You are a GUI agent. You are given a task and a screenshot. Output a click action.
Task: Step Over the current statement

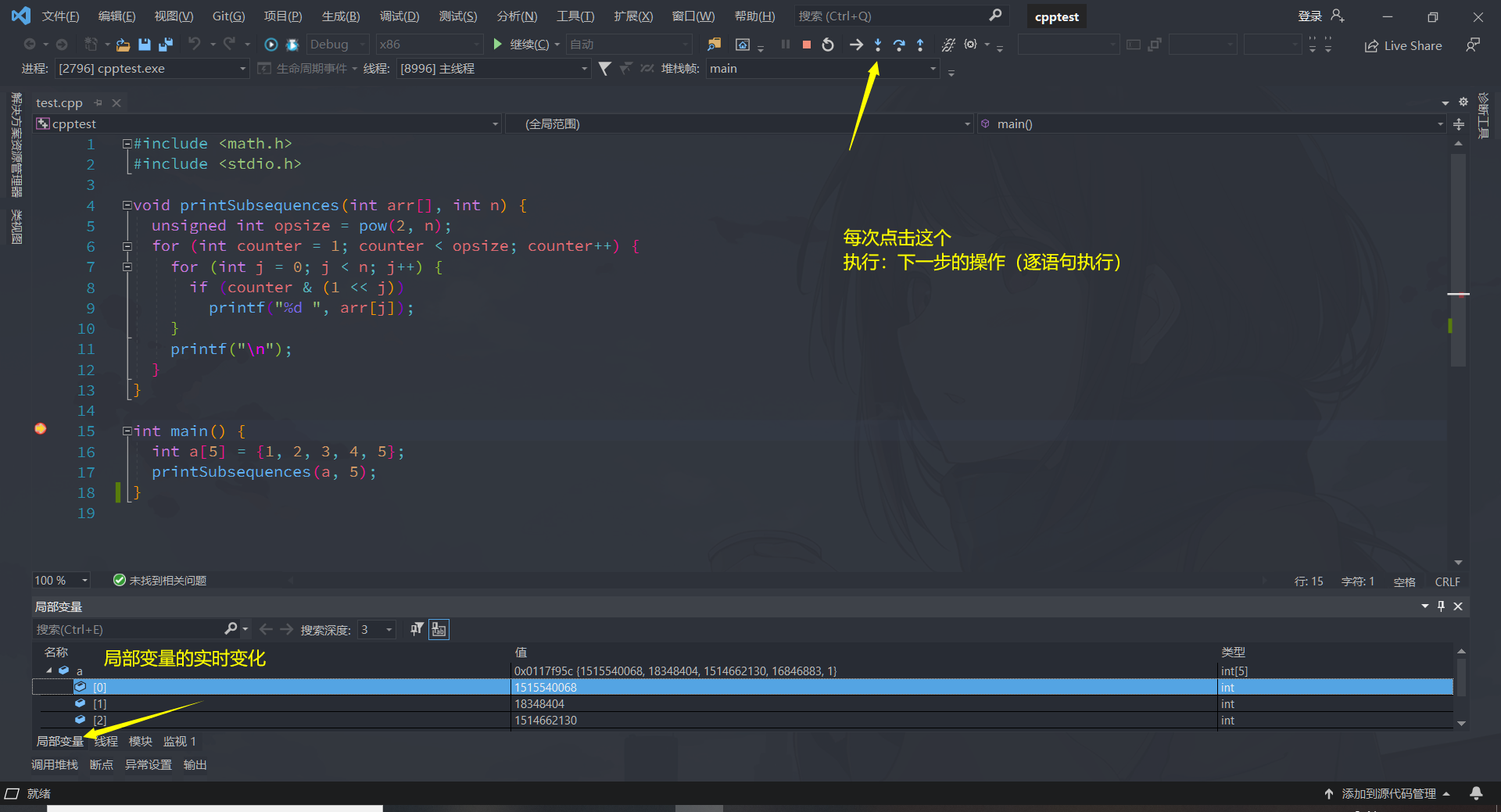(899, 45)
